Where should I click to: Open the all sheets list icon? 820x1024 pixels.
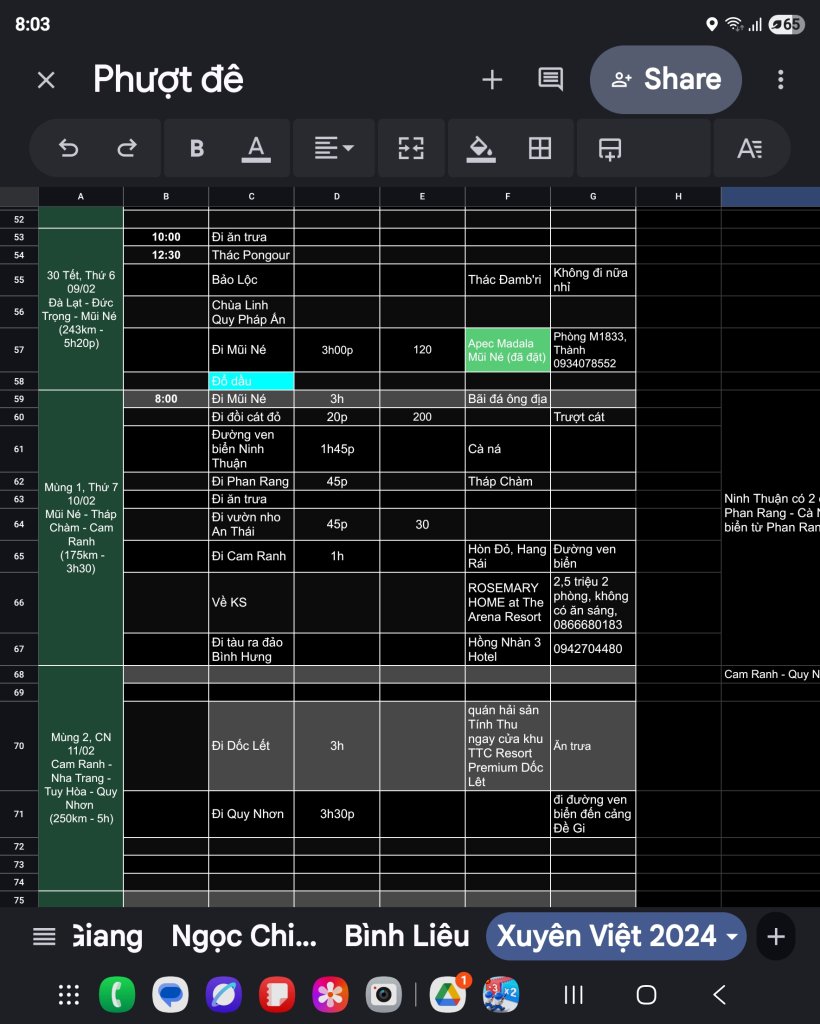coord(44,936)
